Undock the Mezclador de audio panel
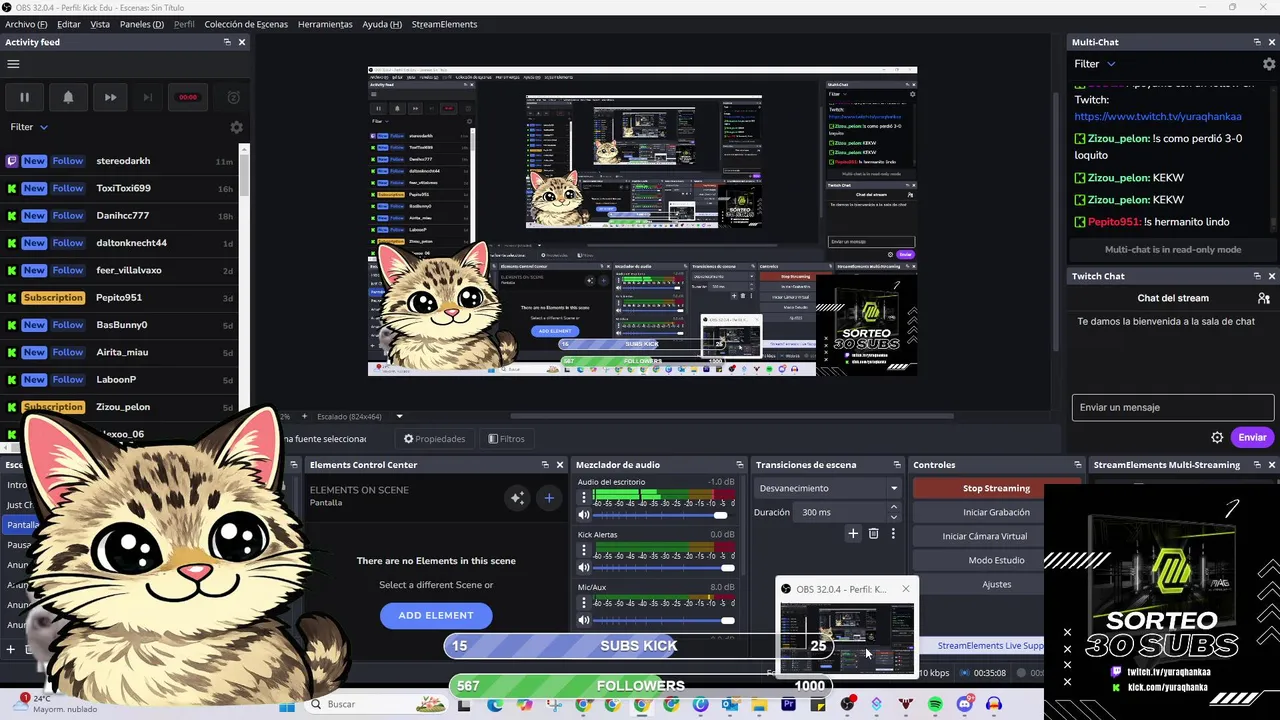The image size is (1280, 720). click(740, 465)
